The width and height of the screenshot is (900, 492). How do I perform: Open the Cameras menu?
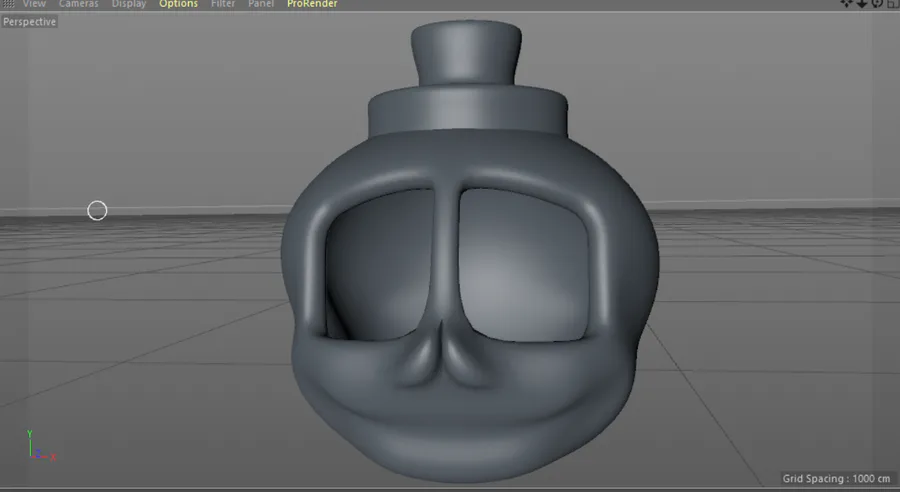[x=79, y=3]
